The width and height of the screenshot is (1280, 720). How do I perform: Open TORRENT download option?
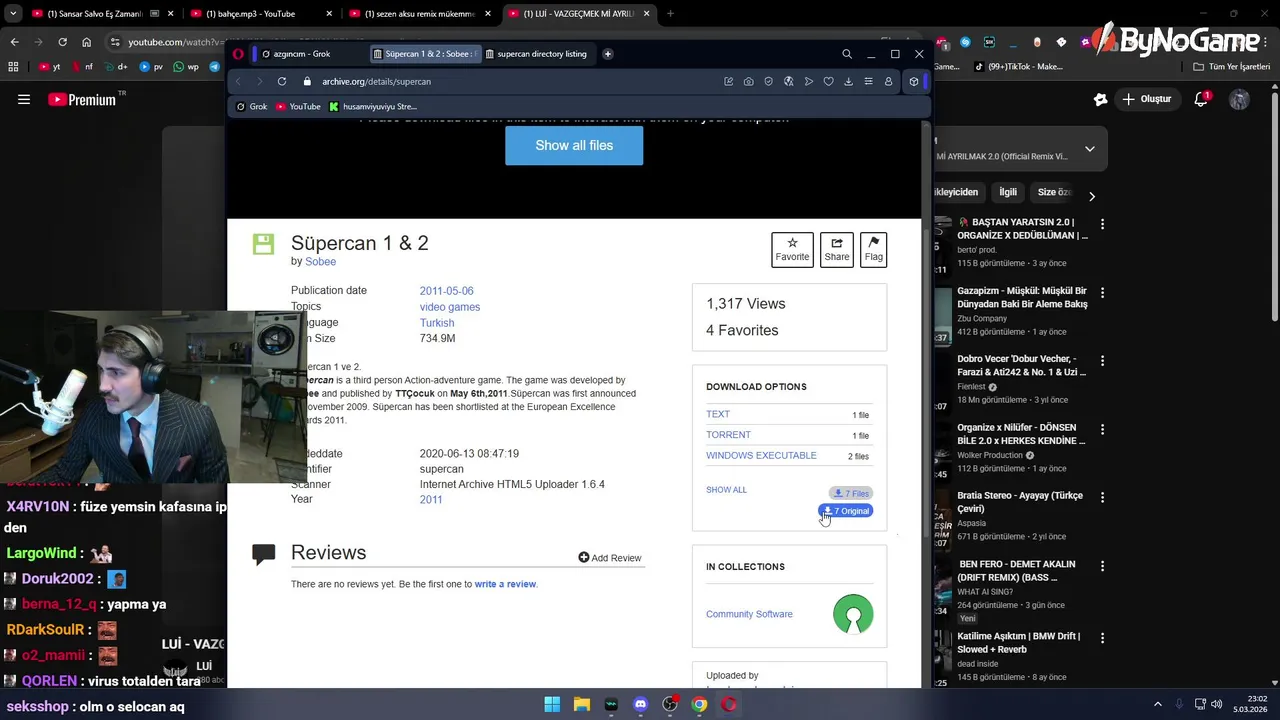pos(728,435)
